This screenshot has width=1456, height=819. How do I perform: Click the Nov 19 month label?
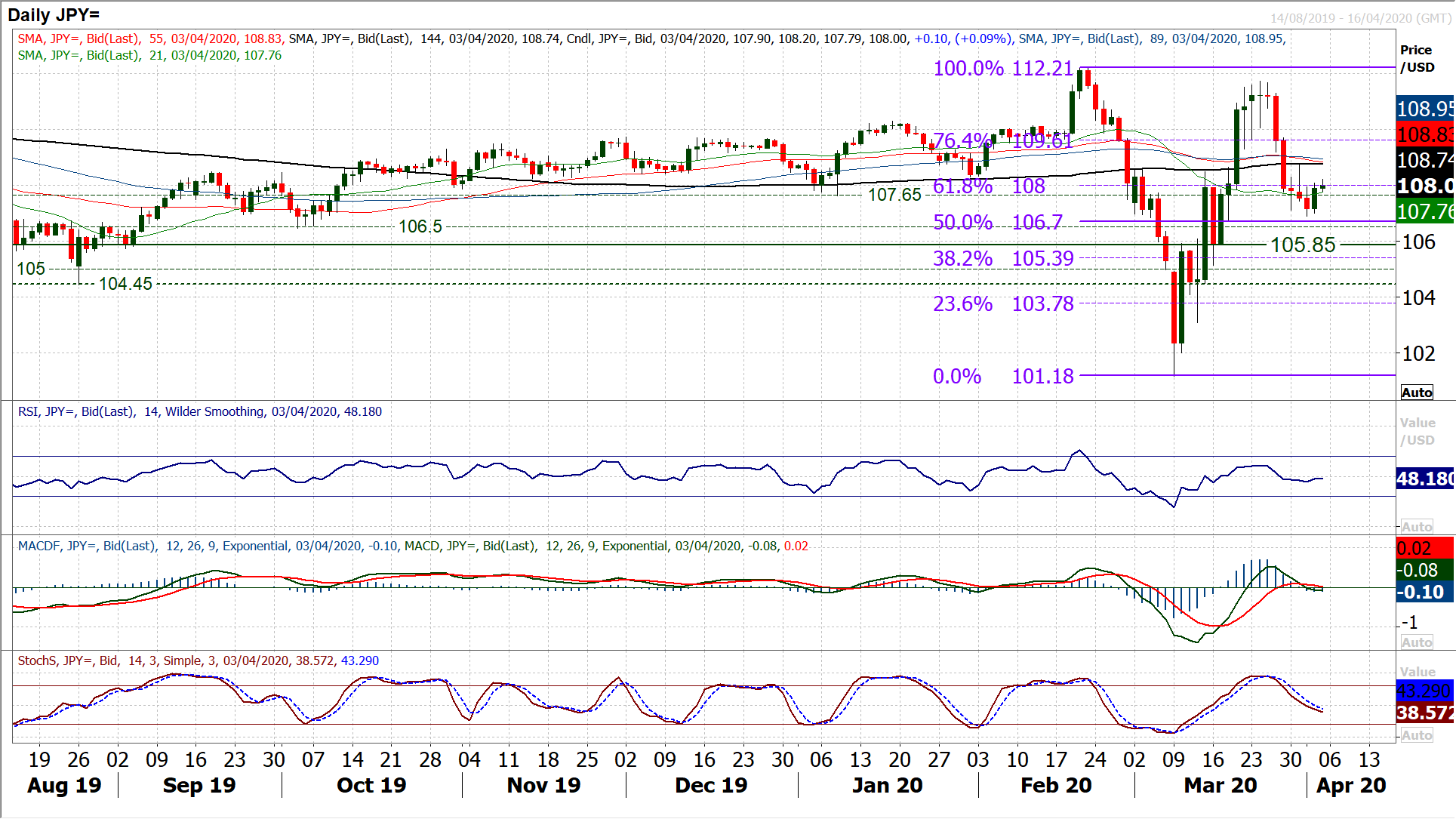coord(543,785)
